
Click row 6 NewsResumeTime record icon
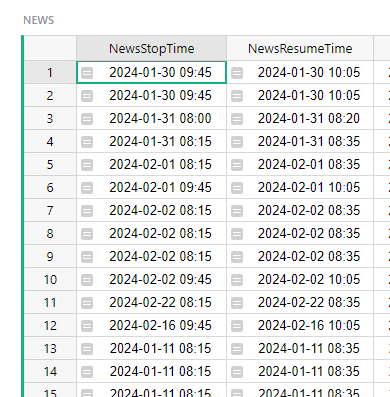(x=237, y=188)
